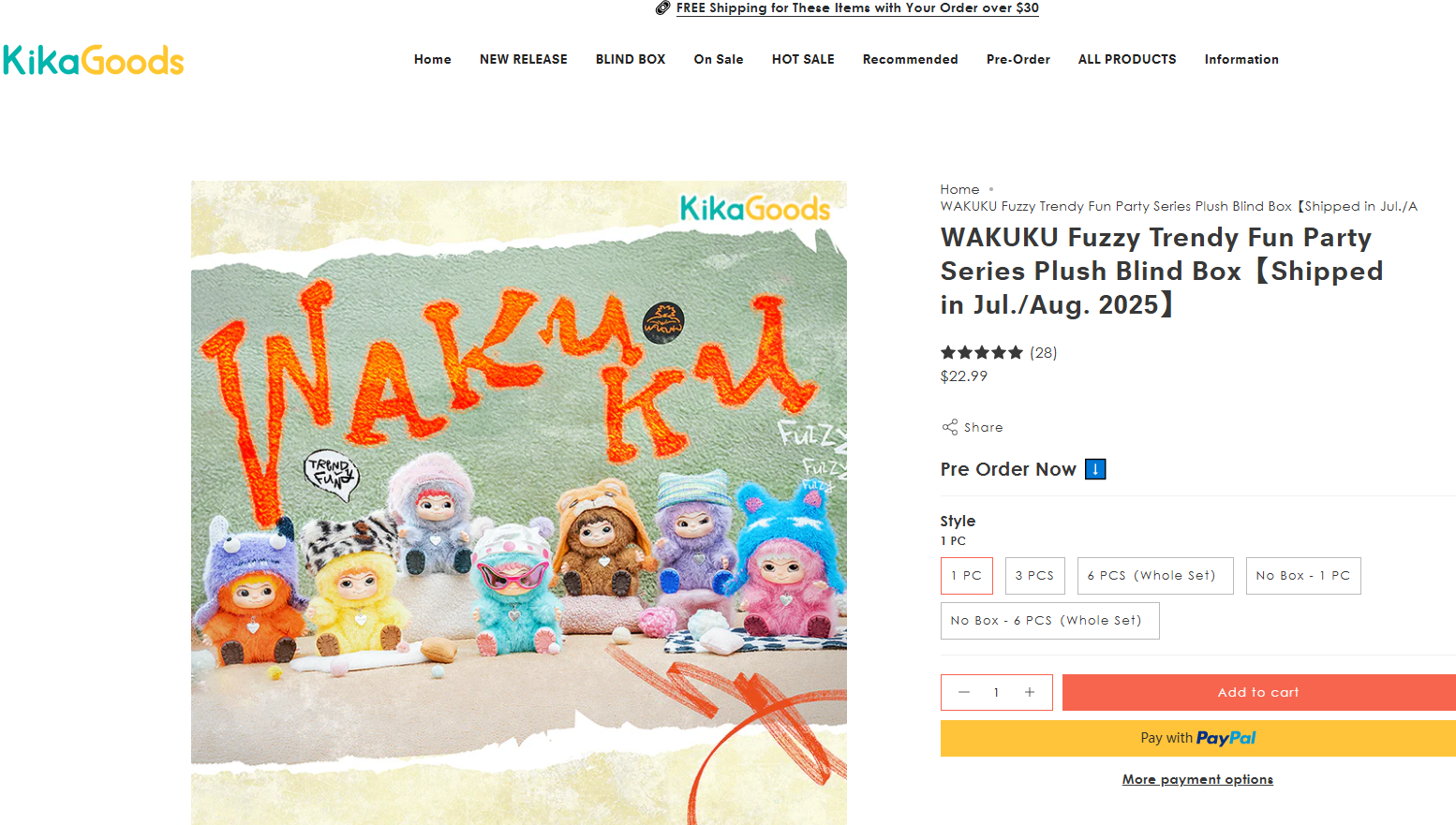The height and width of the screenshot is (825, 1456).
Task: Choose 6 PCS (Whole Set) style
Action: coord(1154,576)
